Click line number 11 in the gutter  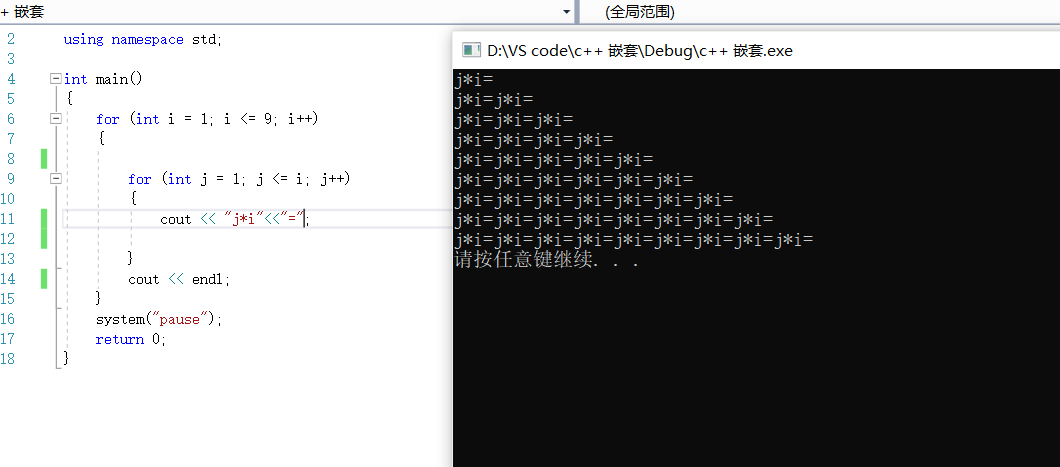tap(10, 219)
